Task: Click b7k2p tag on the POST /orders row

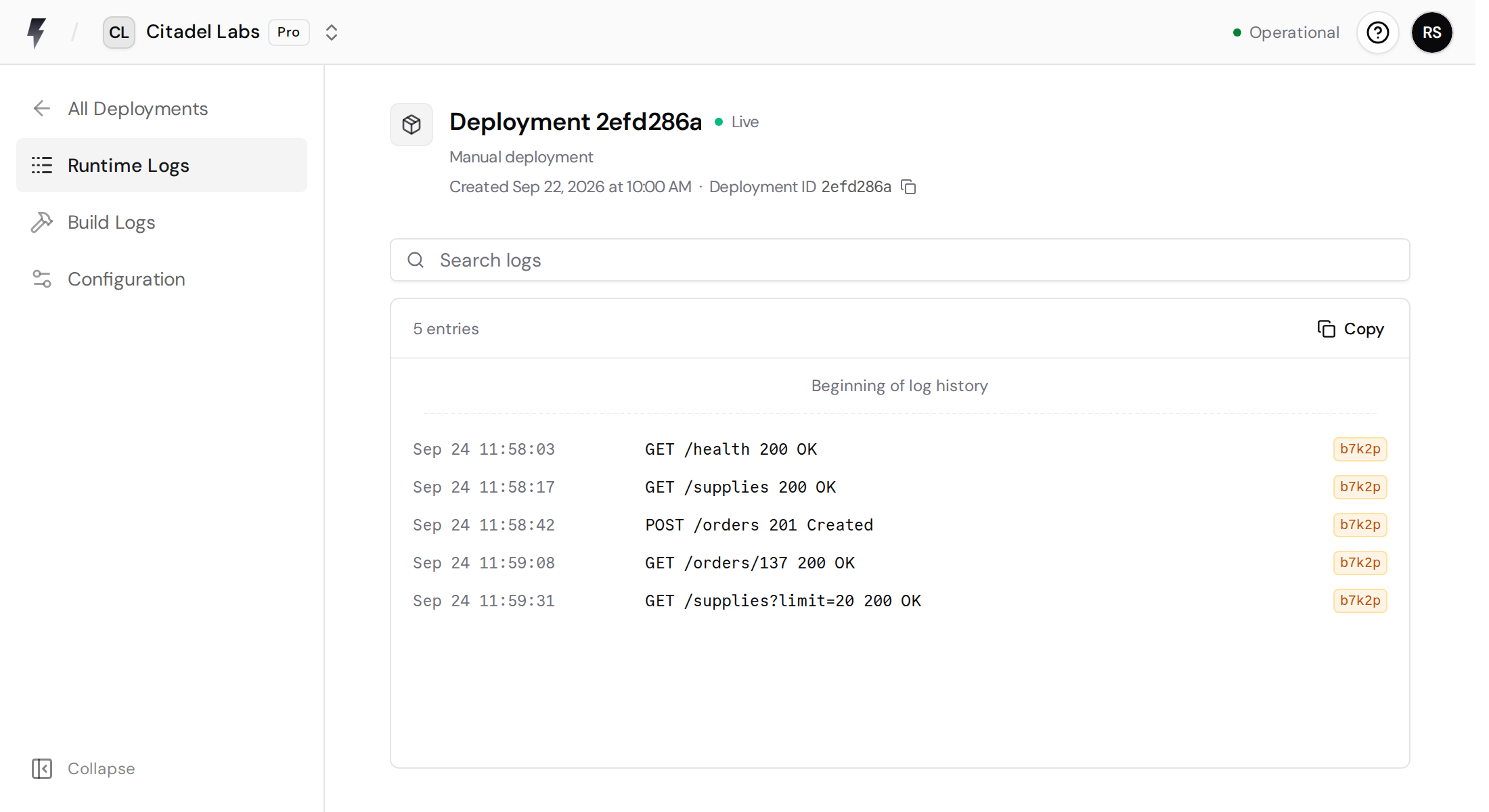Action: pos(1360,525)
